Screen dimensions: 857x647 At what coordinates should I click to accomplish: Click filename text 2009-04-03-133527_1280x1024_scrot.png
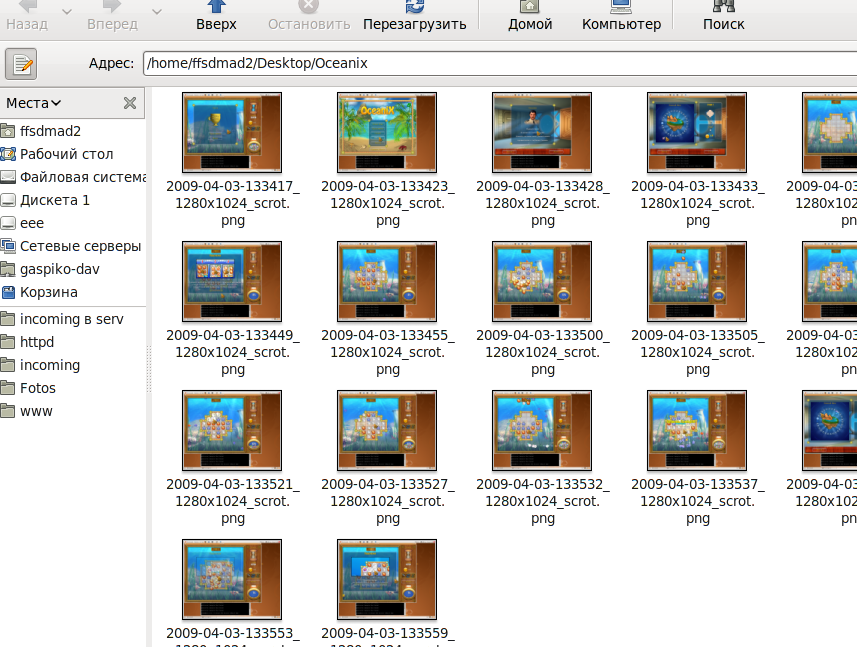tap(388, 502)
